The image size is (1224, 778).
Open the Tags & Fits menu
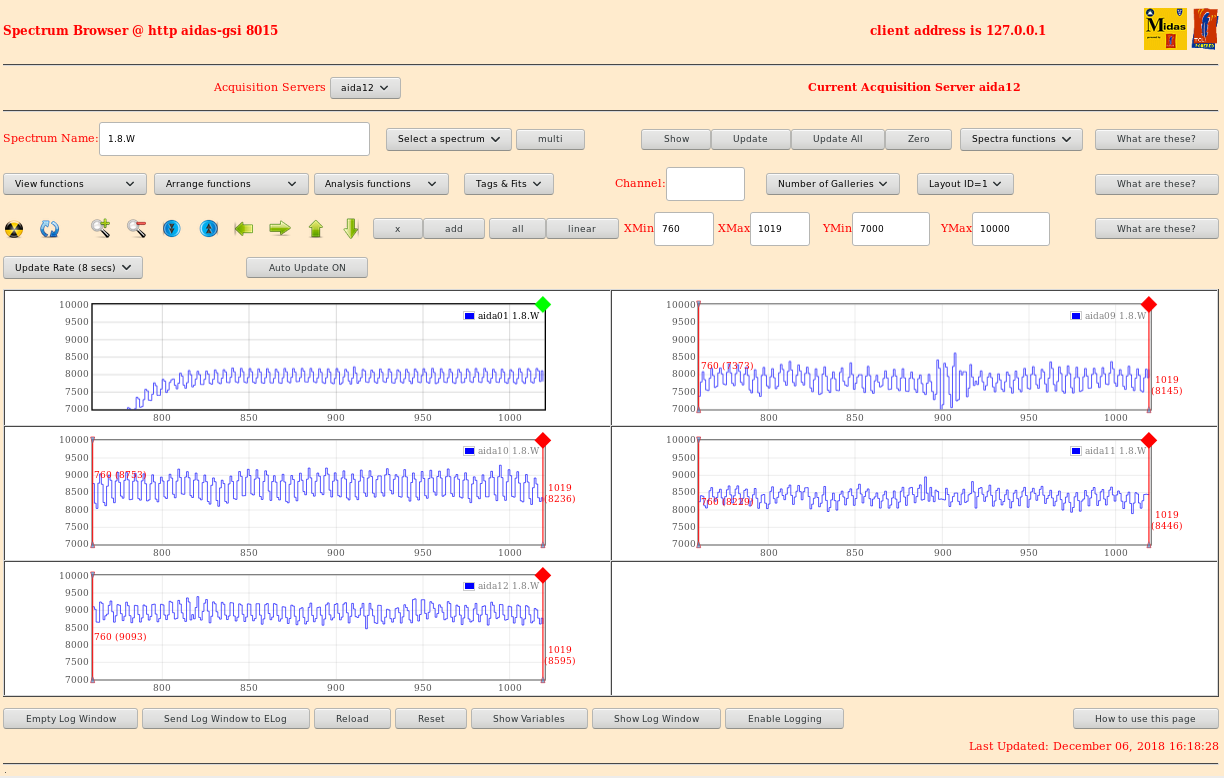tap(508, 184)
